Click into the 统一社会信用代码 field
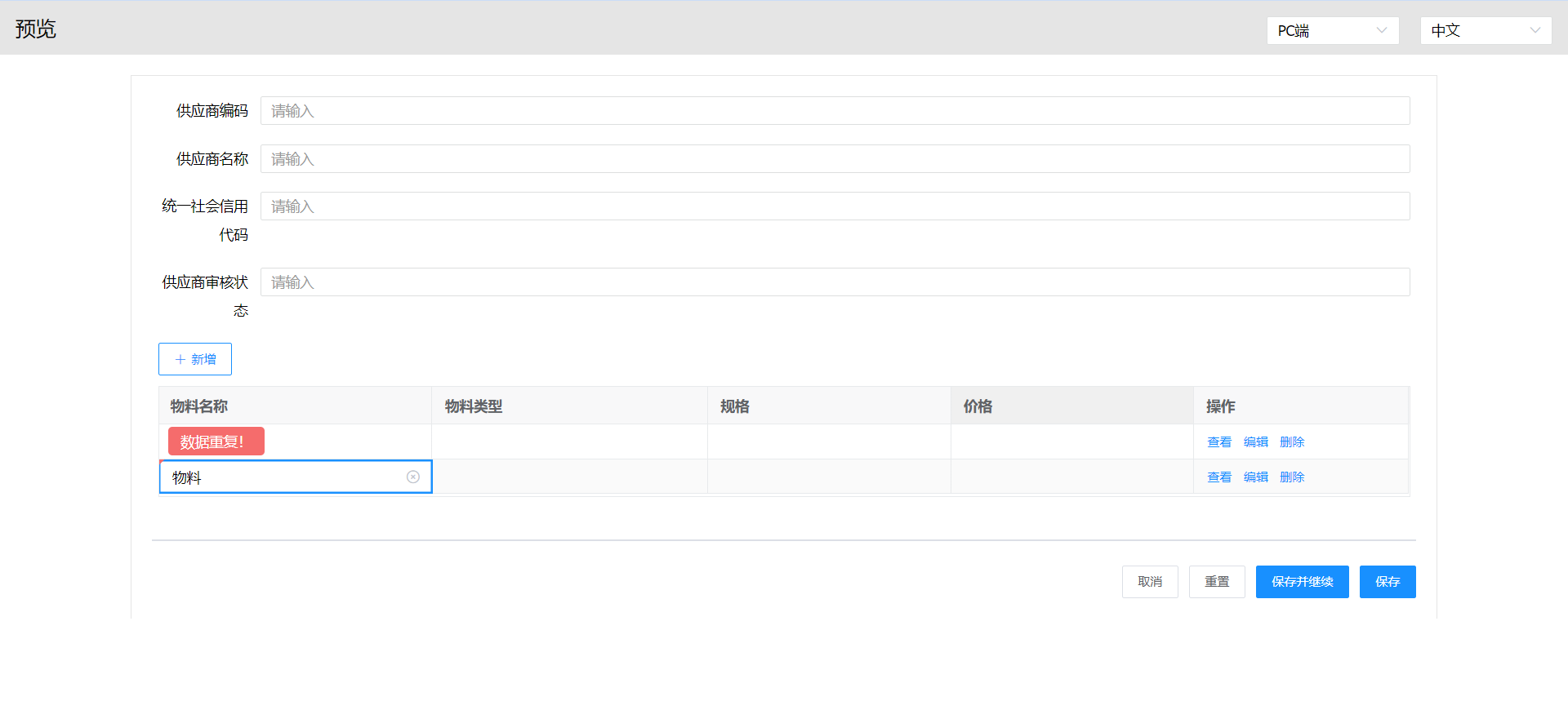Viewport: 1568px width, 710px height. (x=834, y=206)
